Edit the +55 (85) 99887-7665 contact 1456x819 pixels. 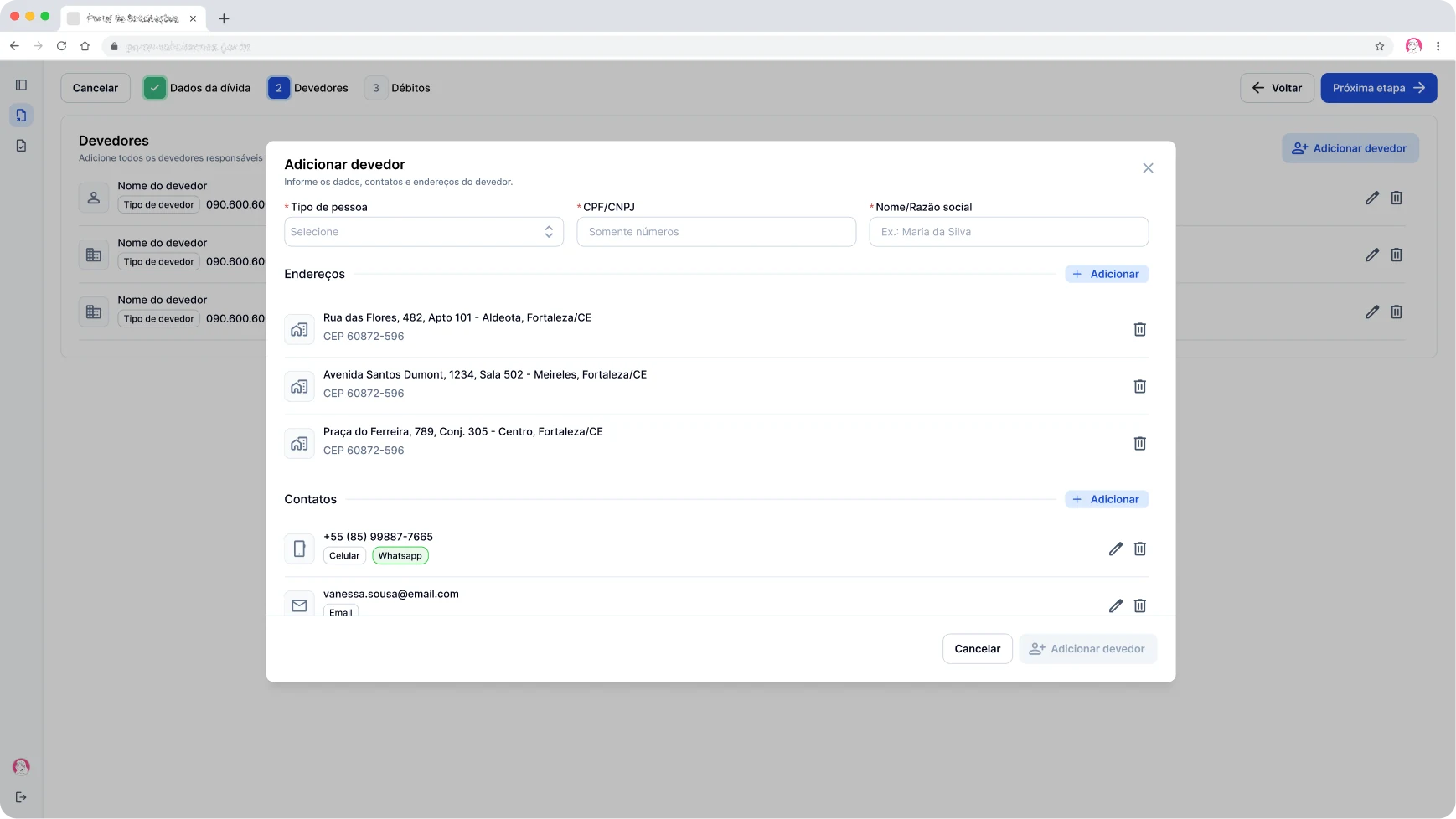point(1115,549)
